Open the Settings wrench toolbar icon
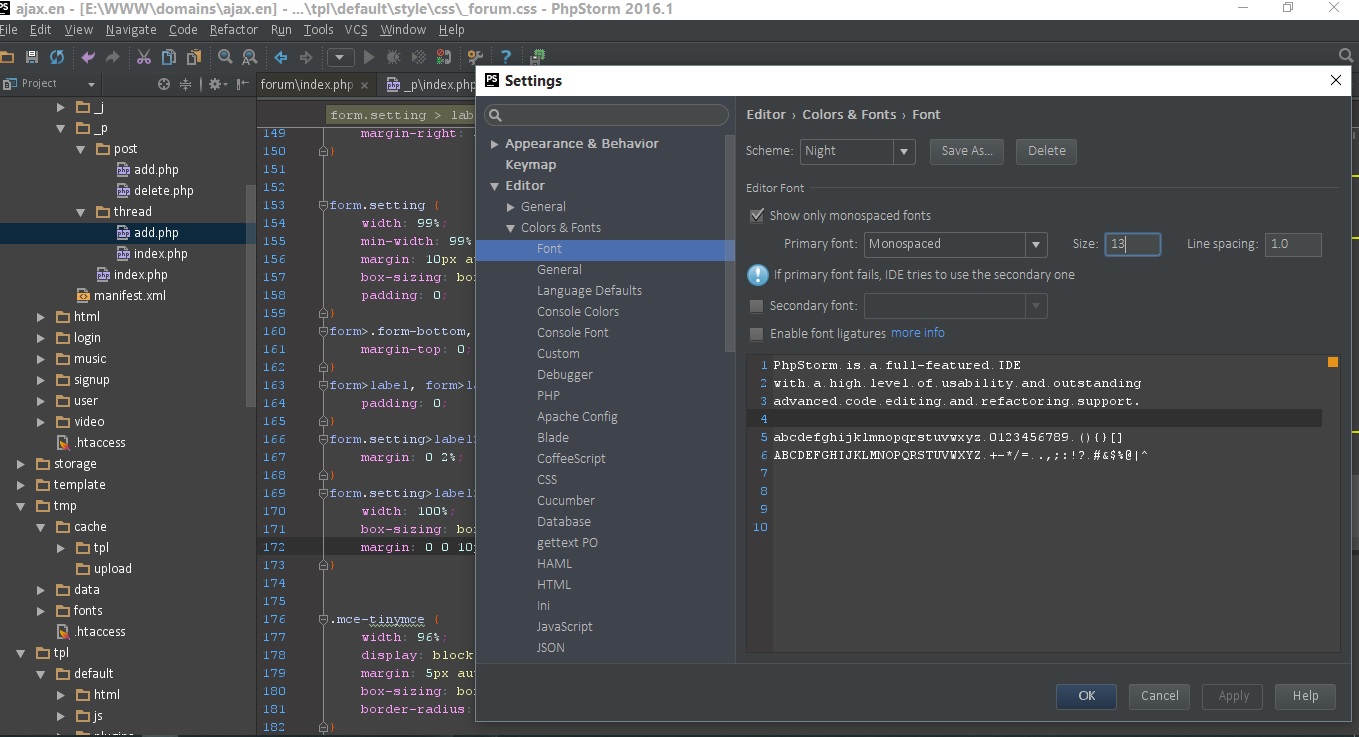 (475, 57)
